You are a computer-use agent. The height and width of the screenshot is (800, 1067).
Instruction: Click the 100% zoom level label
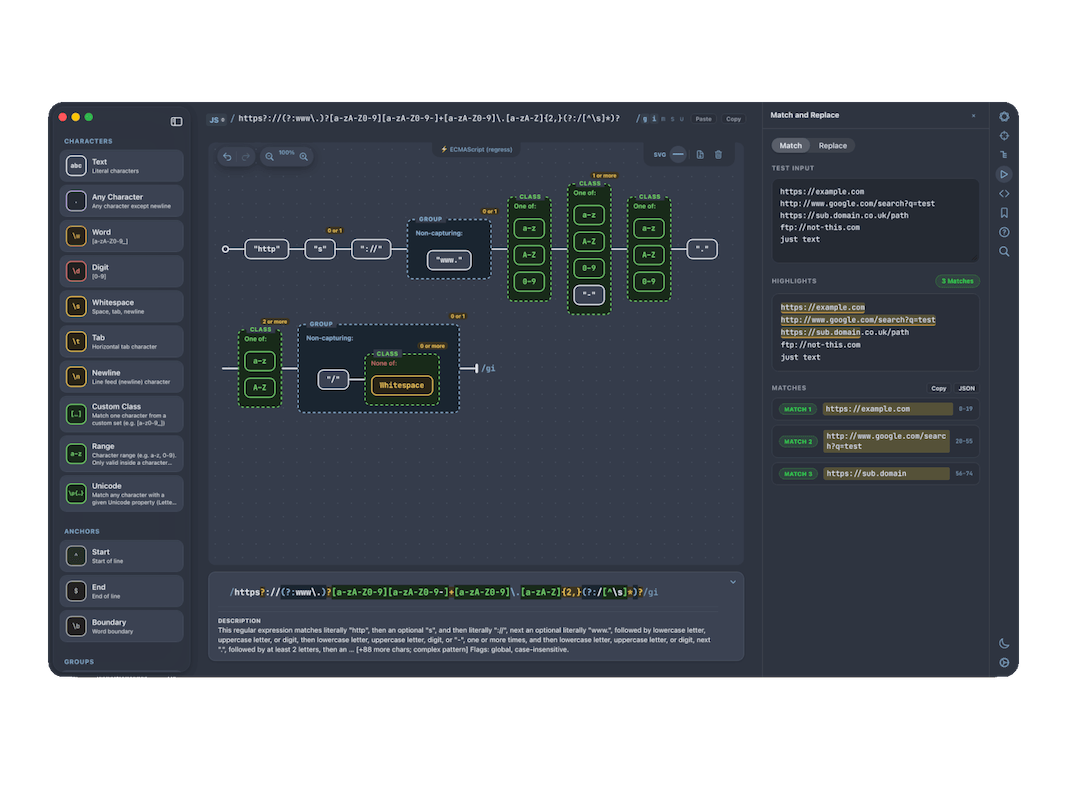286,153
